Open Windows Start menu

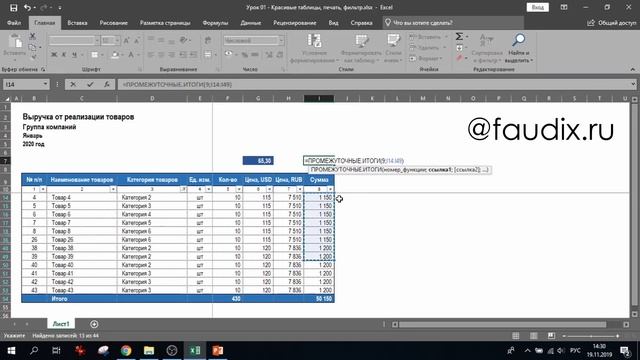11,351
